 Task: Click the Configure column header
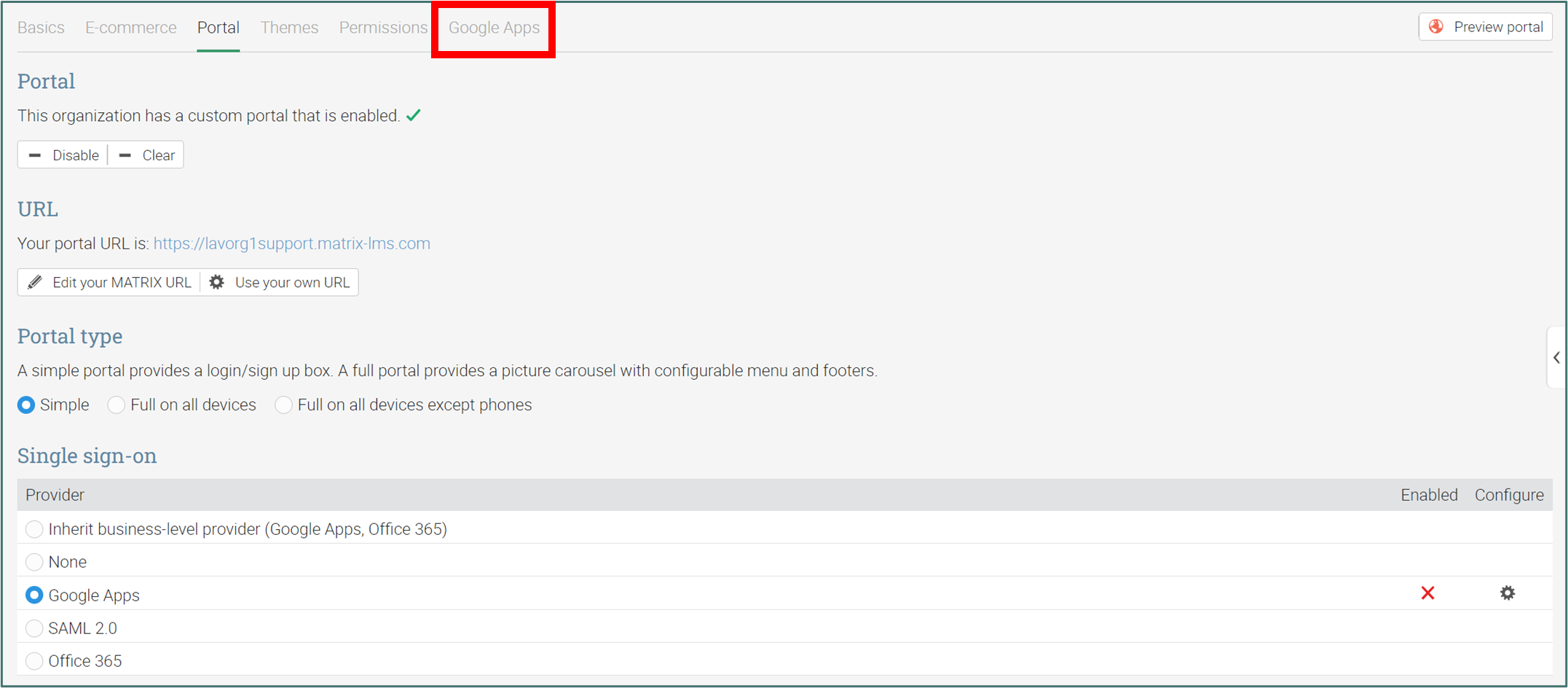1509,495
